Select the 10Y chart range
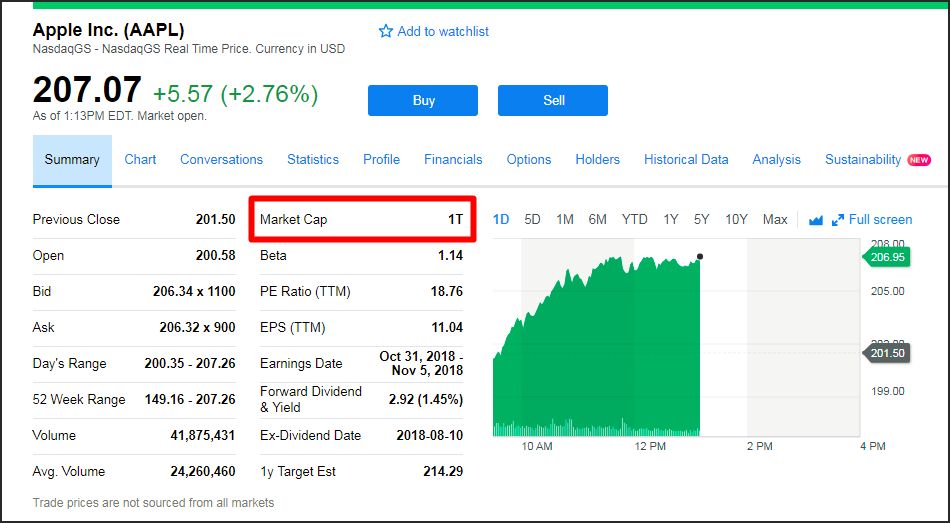 736,219
